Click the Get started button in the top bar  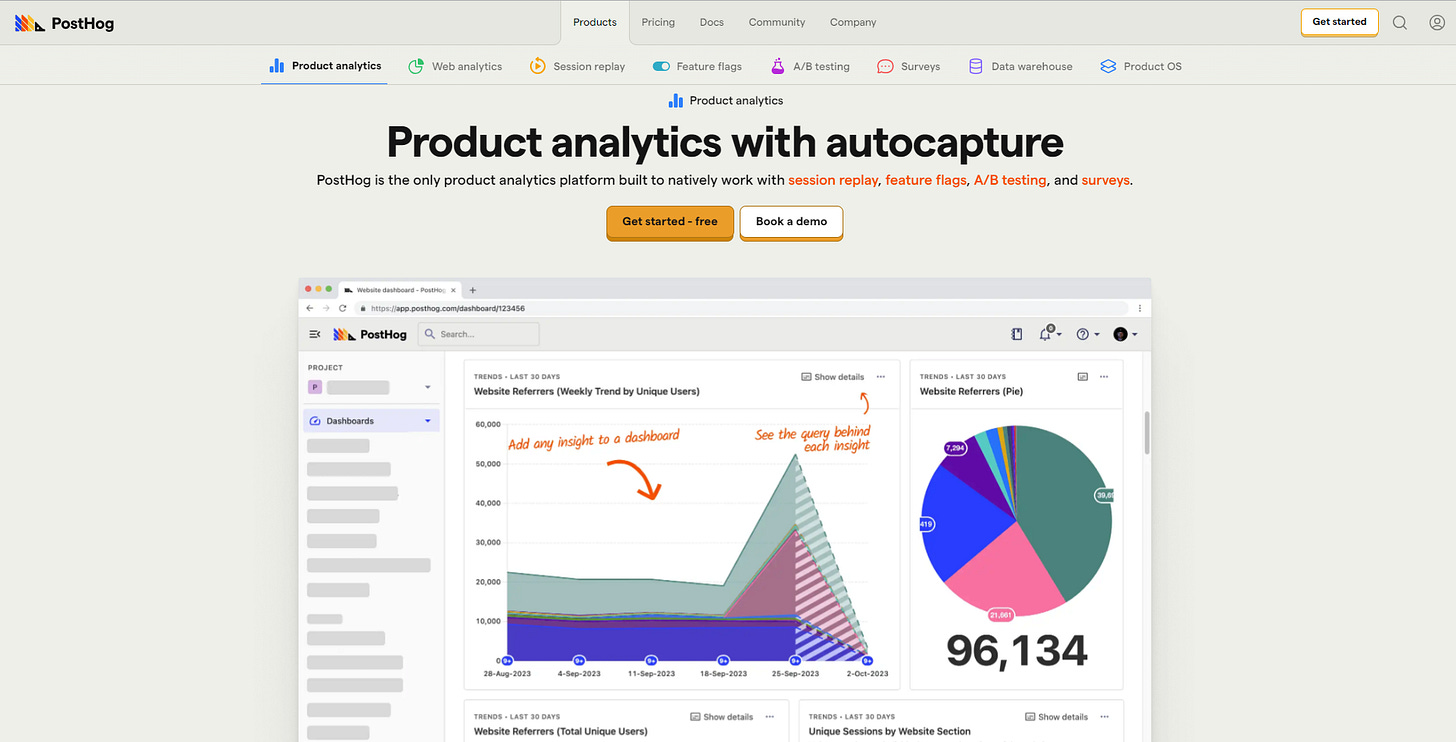point(1339,22)
